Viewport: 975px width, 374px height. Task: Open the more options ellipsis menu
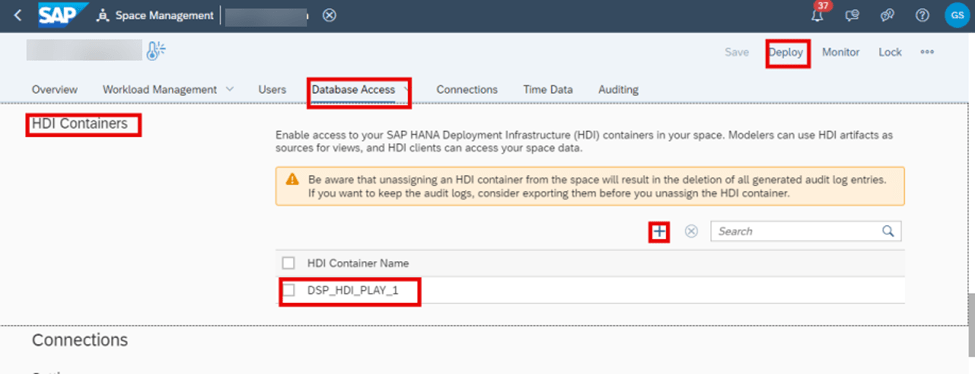coord(927,52)
